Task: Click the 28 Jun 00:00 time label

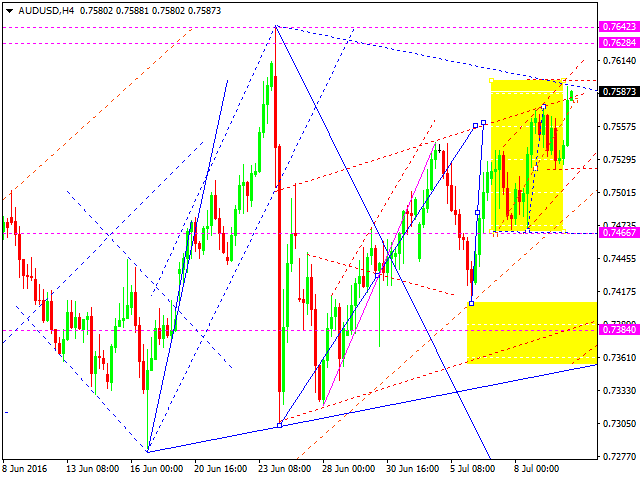Action: click(x=349, y=469)
